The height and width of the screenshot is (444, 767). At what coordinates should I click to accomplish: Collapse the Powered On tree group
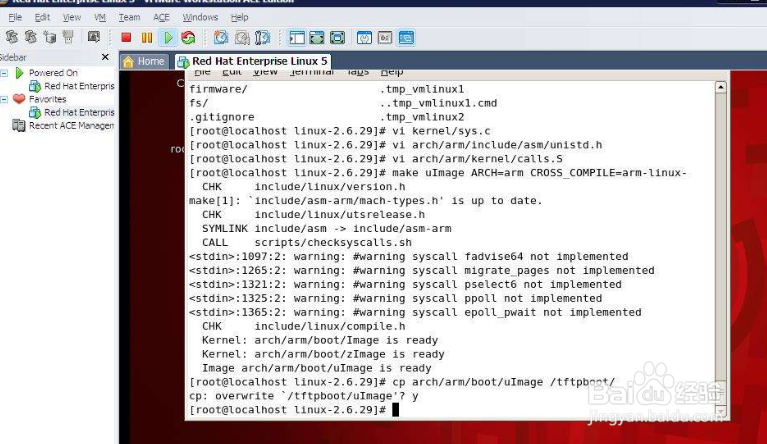[4, 73]
